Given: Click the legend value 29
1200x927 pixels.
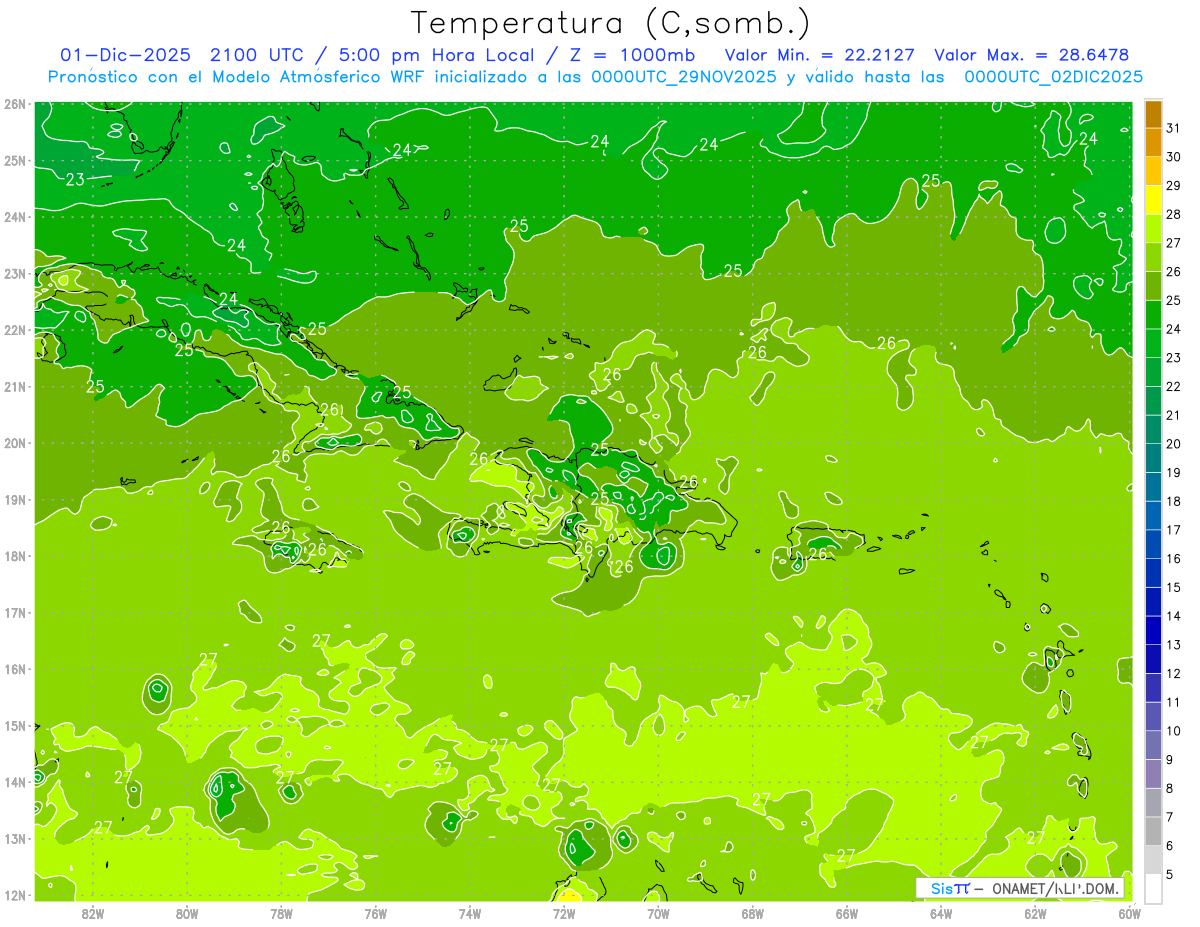Looking at the screenshot, I should click(1174, 185).
